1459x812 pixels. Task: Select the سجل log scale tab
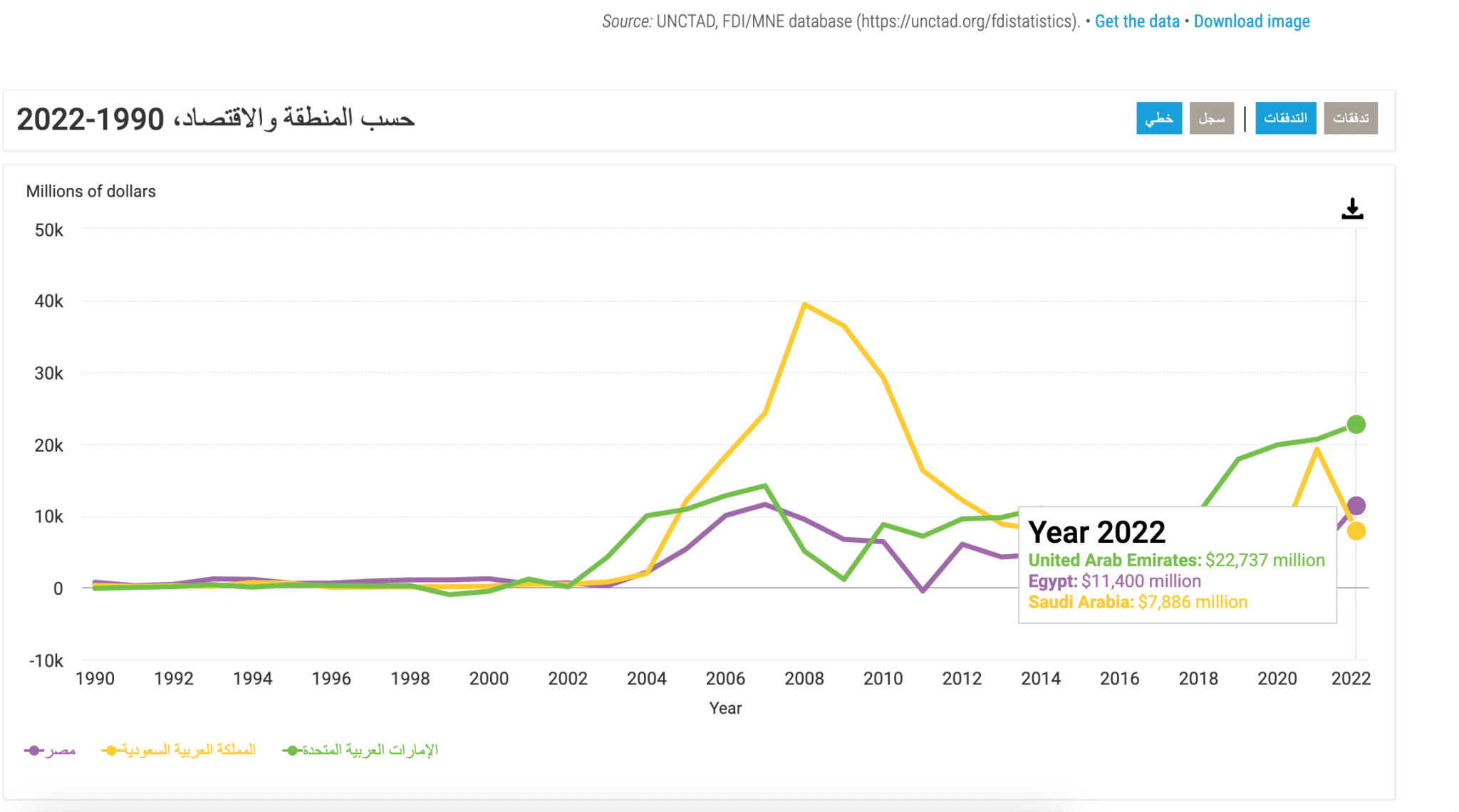tap(1211, 118)
